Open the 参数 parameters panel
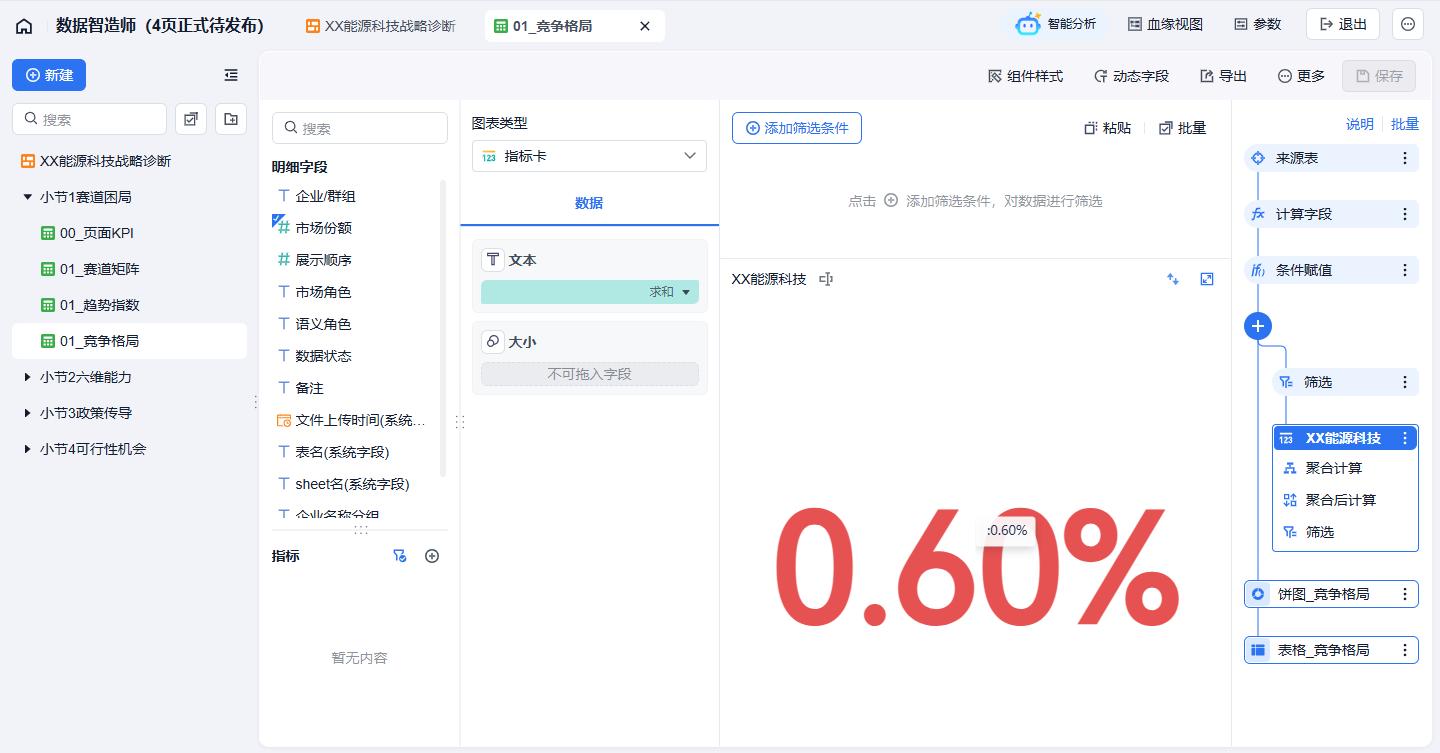The height and width of the screenshot is (753, 1440). 1257,24
